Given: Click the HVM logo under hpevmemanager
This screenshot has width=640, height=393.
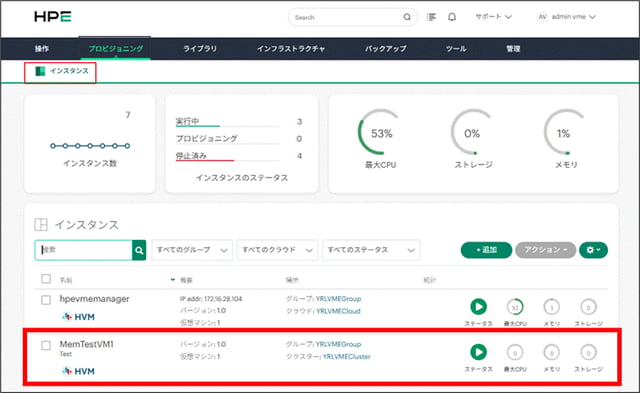Looking at the screenshot, I should (x=78, y=317).
